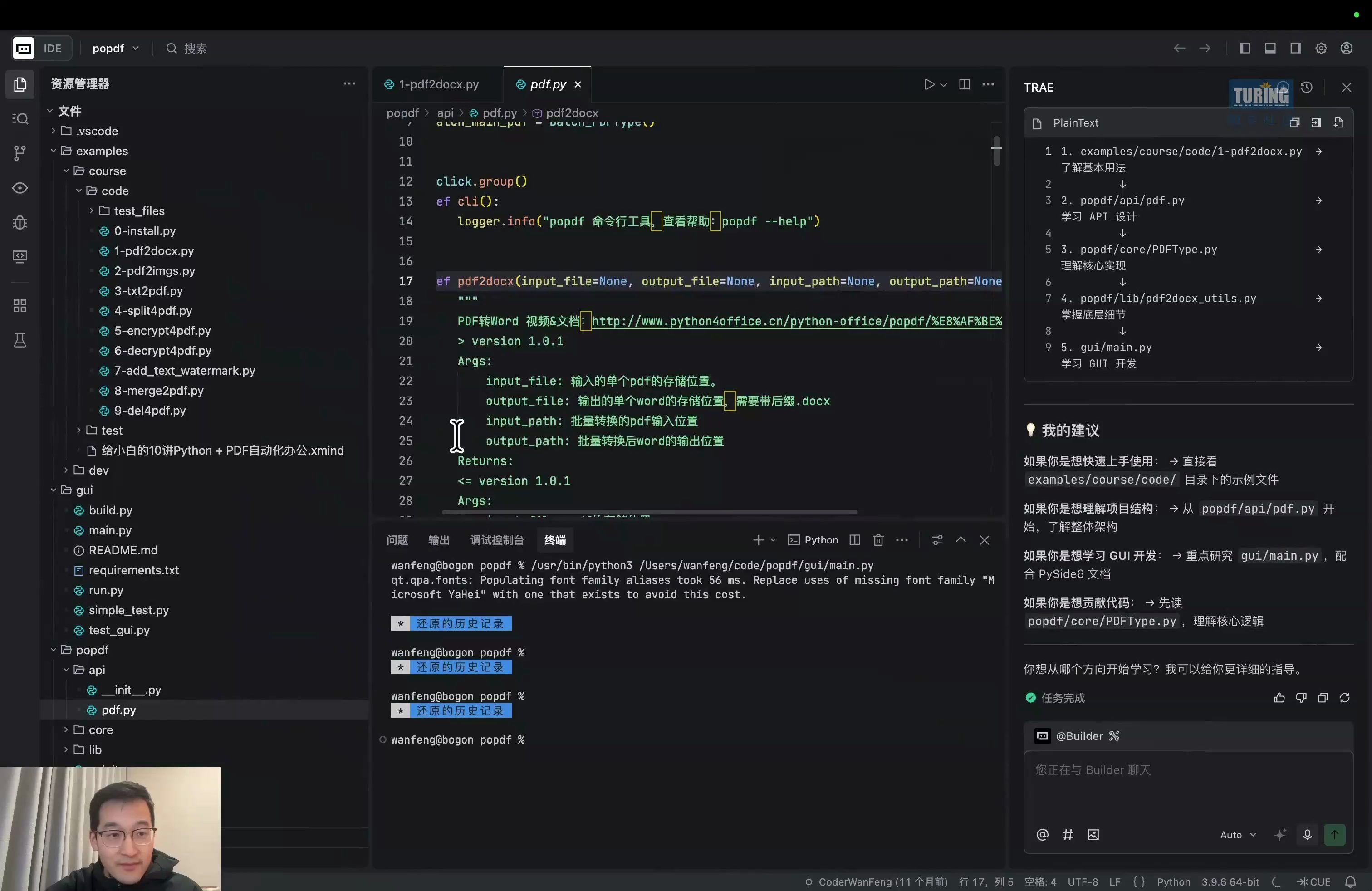This screenshot has height=891, width=1372.
Task: Split the editor to the right
Action: point(965,85)
